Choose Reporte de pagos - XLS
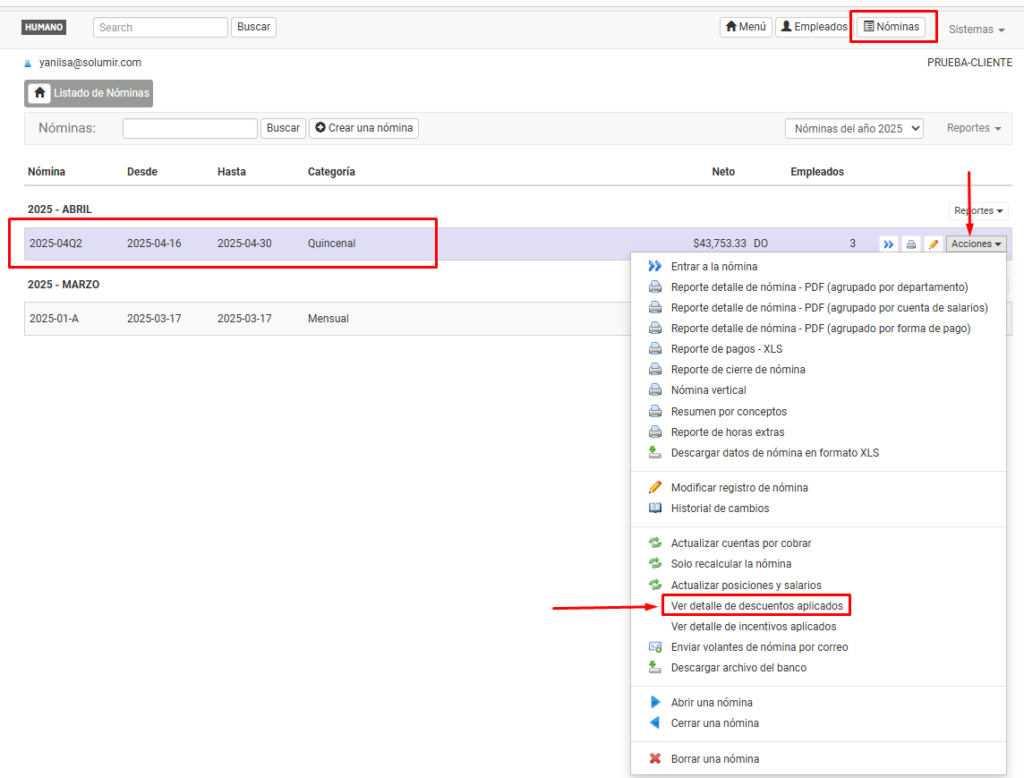Image resolution: width=1024 pixels, height=778 pixels. point(726,349)
